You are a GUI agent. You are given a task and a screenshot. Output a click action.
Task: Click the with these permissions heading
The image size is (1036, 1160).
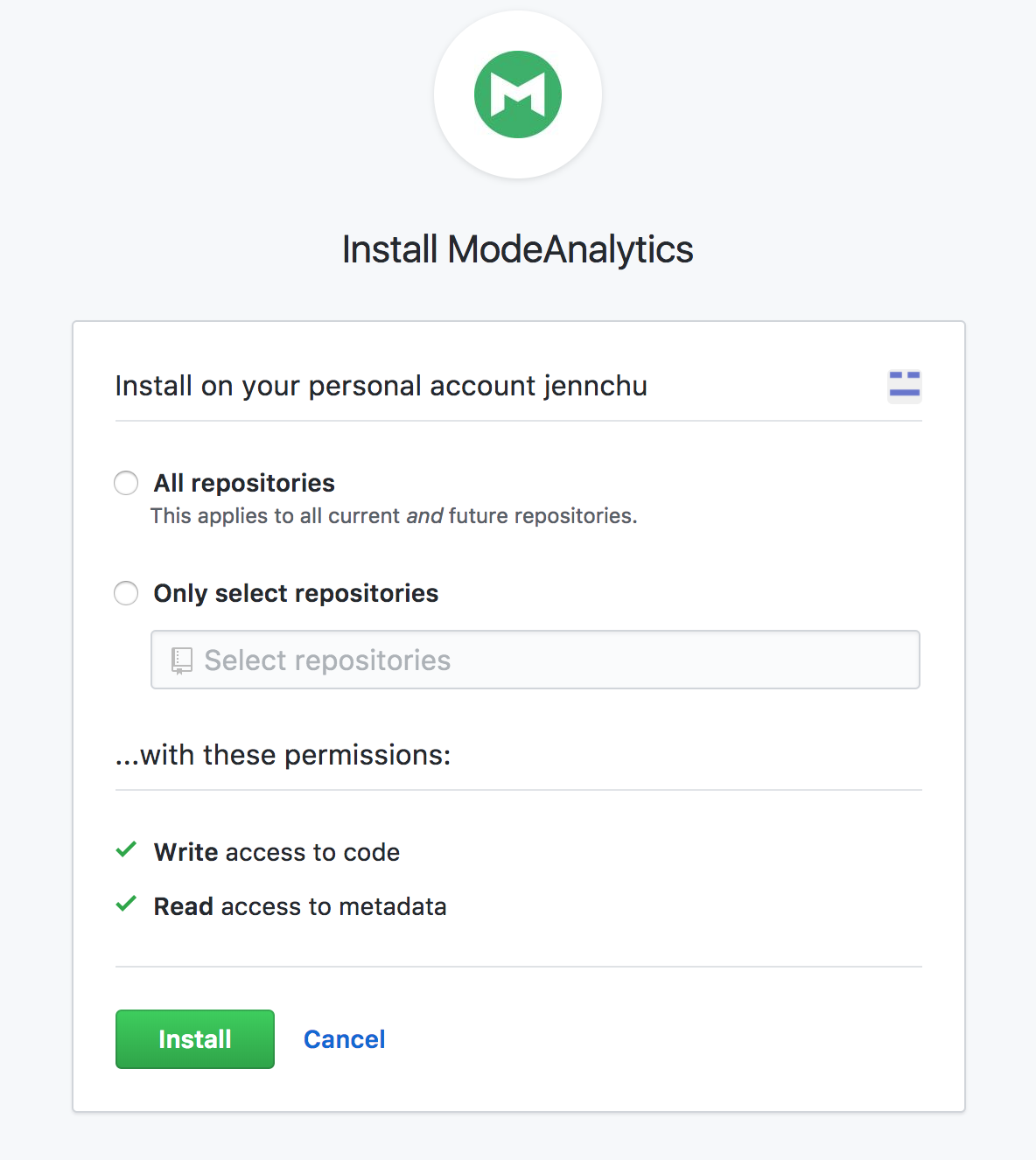tap(283, 754)
